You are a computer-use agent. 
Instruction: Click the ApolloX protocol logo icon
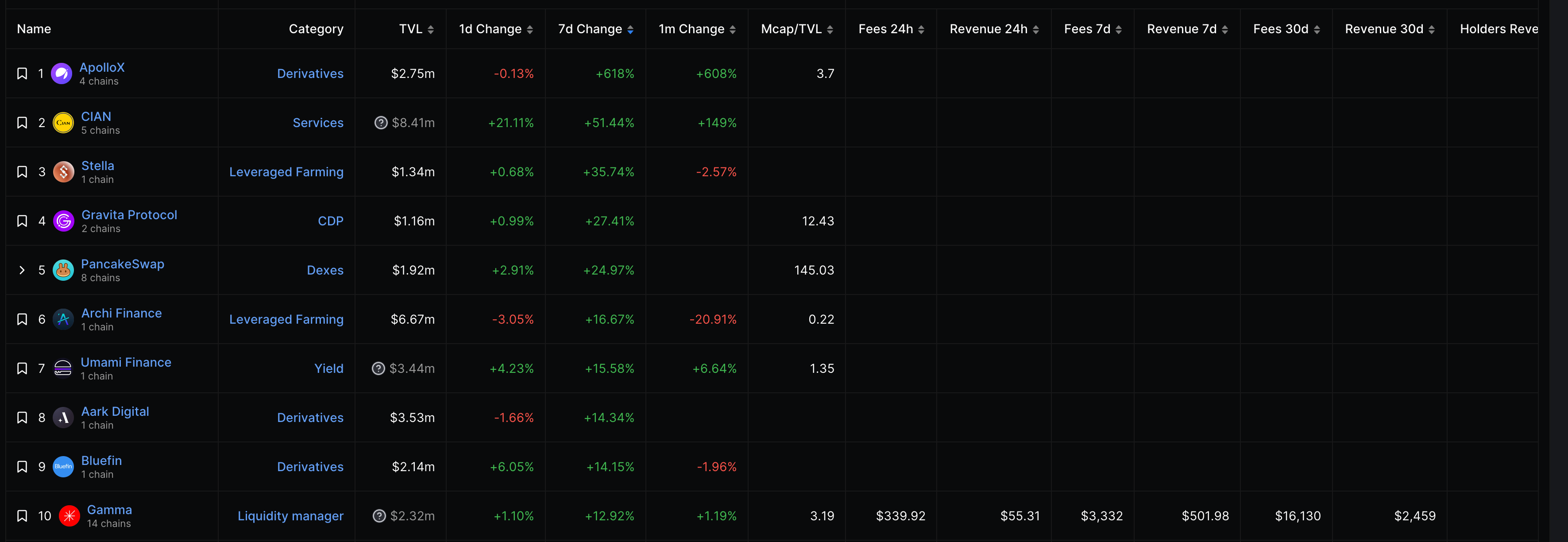[62, 74]
